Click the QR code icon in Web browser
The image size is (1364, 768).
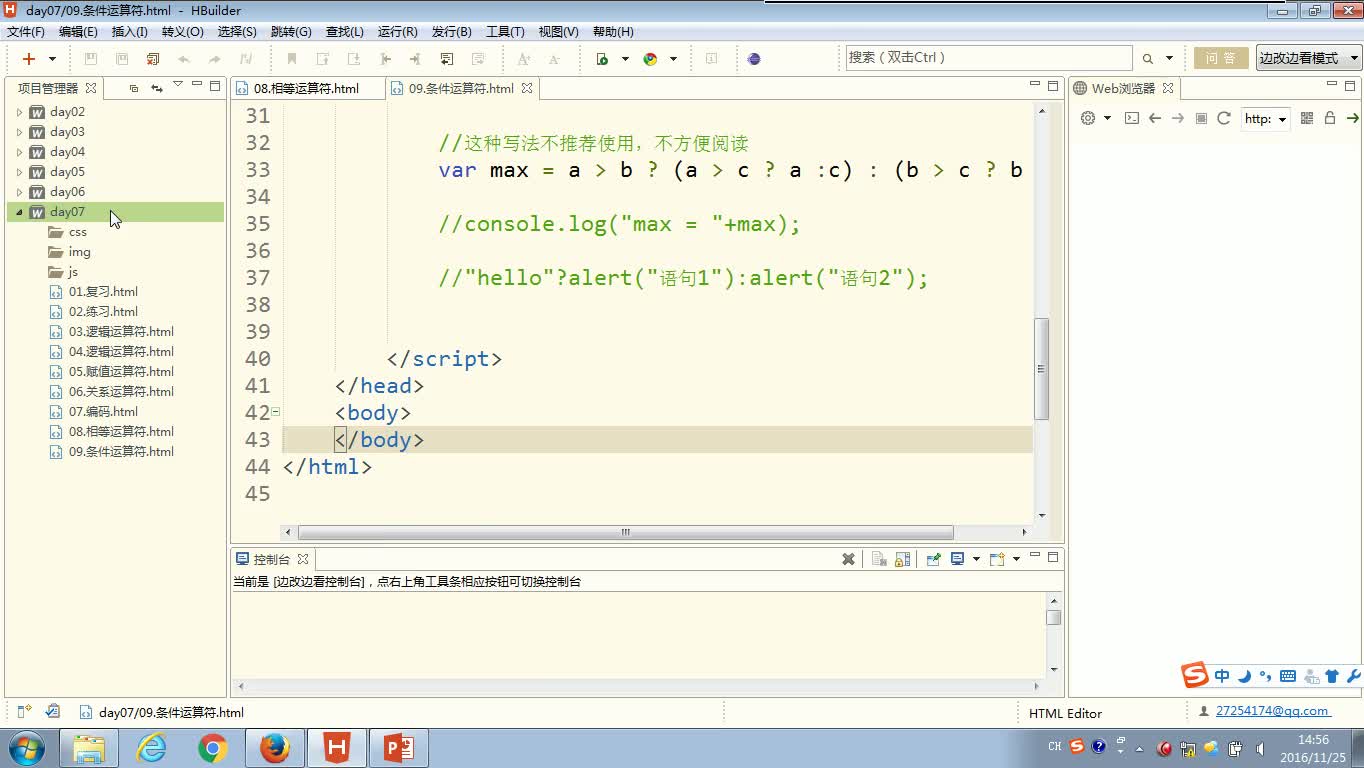pos(1307,118)
